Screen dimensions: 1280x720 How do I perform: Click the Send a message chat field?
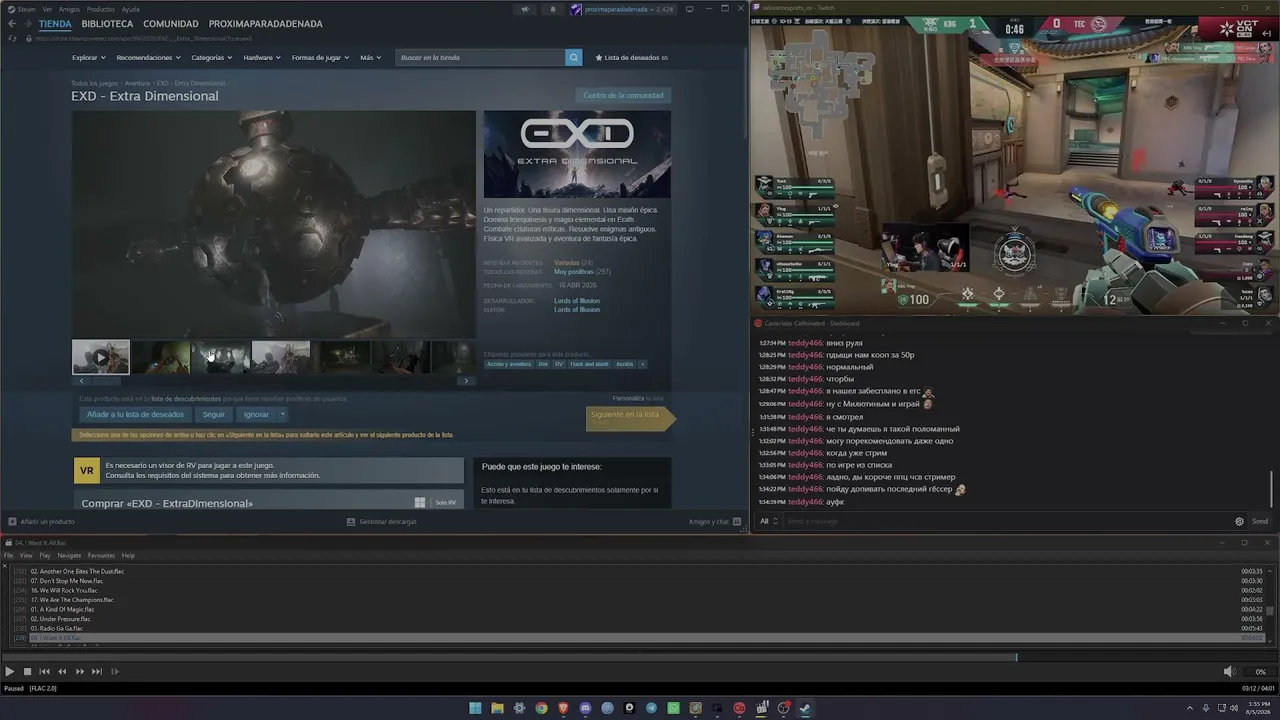[x=1005, y=521]
